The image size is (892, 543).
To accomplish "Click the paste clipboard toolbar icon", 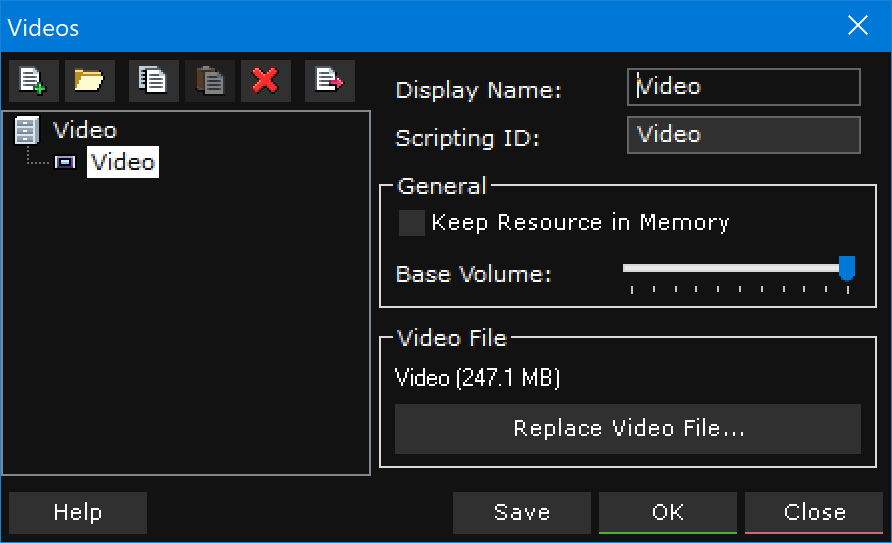I will point(210,80).
